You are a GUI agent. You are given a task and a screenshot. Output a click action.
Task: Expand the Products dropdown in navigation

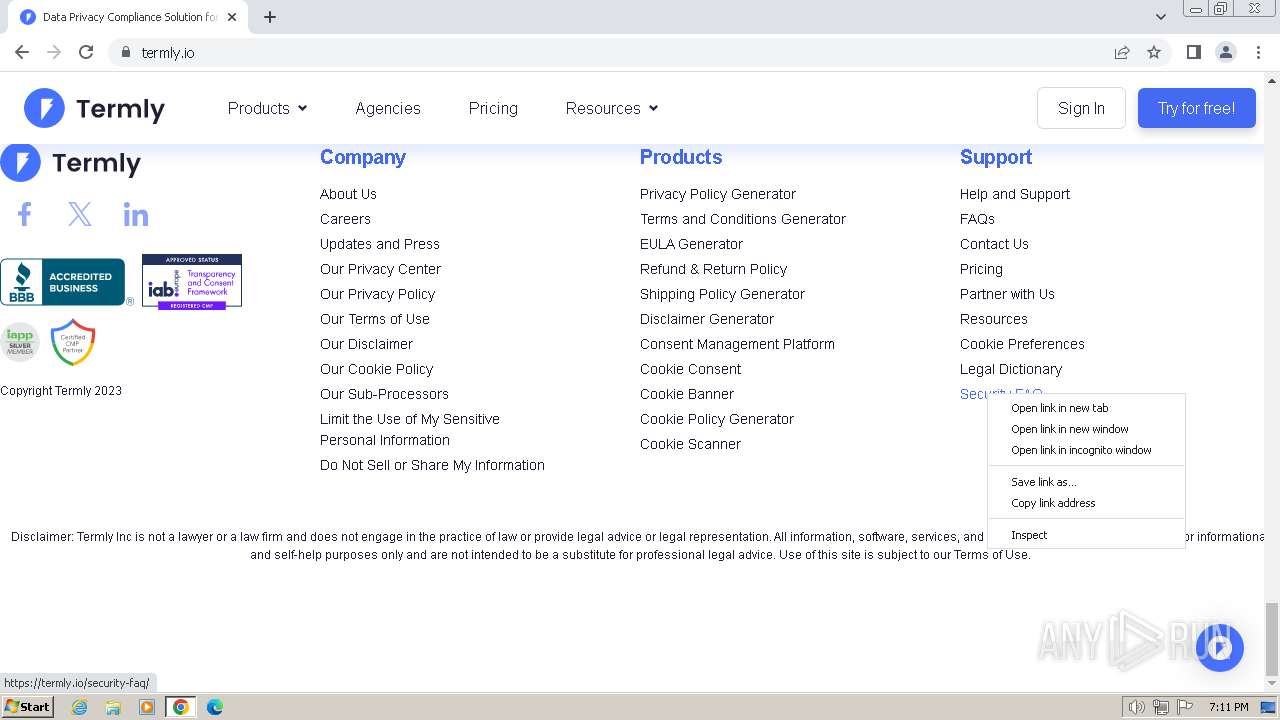pos(267,108)
